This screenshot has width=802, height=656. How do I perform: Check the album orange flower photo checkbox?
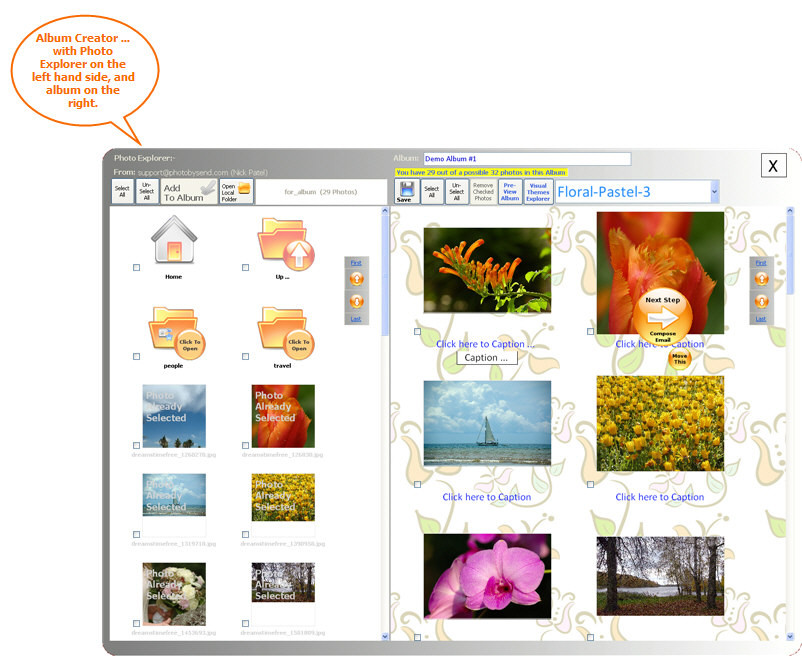(417, 331)
